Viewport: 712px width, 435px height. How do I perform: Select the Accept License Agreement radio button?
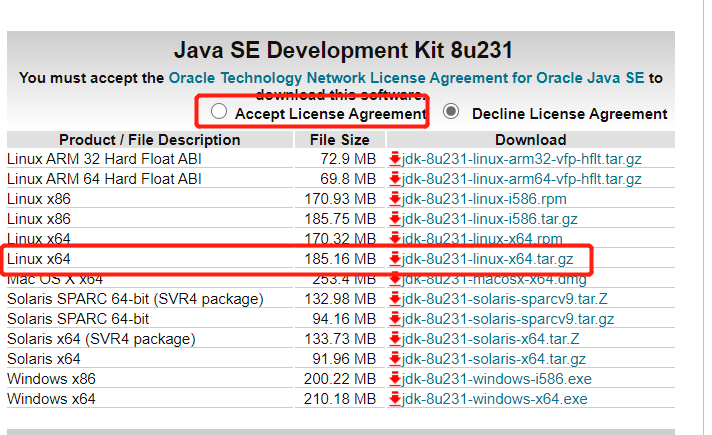(218, 111)
